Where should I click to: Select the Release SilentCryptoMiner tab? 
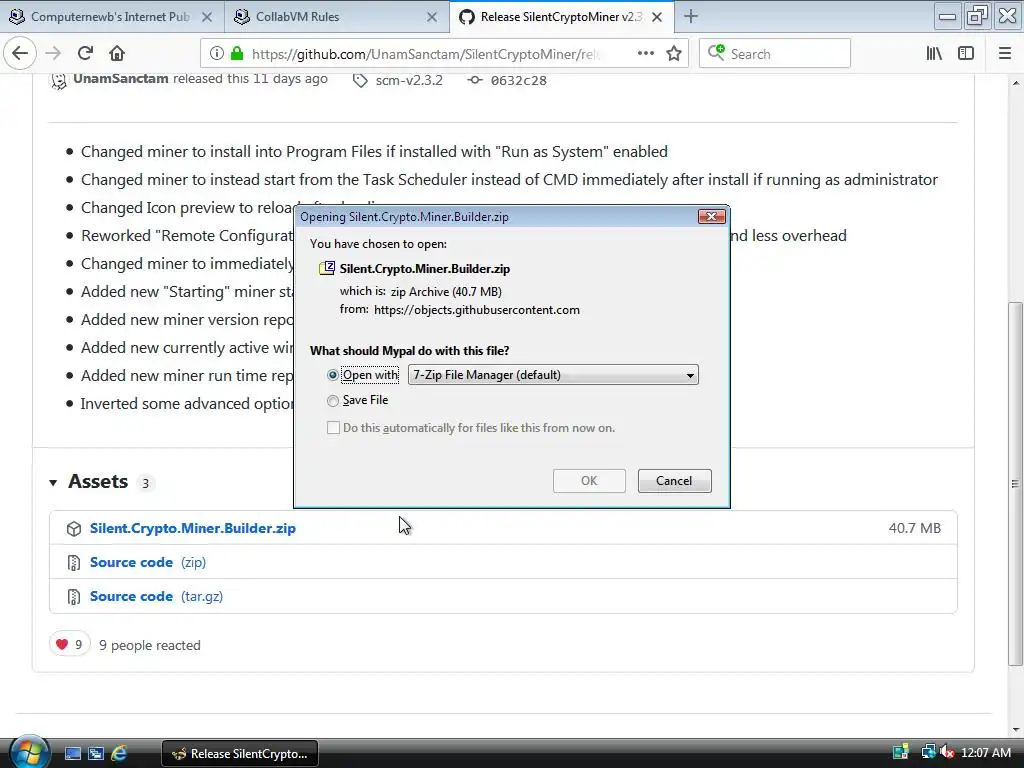561,17
